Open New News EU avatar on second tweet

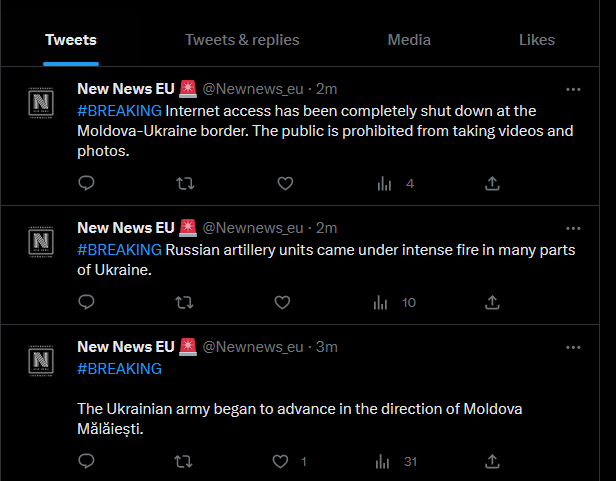click(x=41, y=241)
